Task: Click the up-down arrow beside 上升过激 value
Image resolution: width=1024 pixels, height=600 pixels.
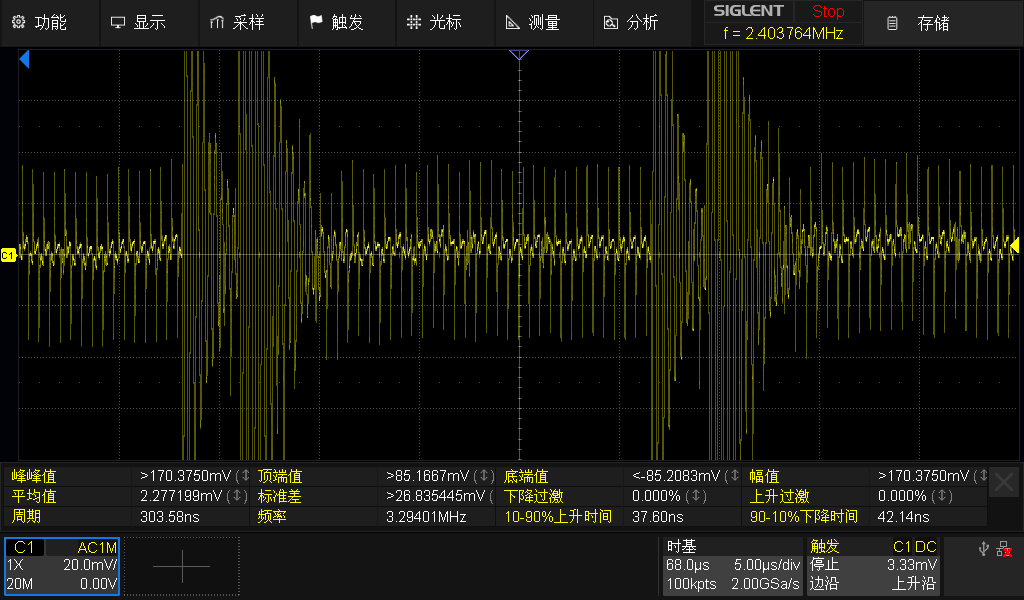Action: [942, 496]
